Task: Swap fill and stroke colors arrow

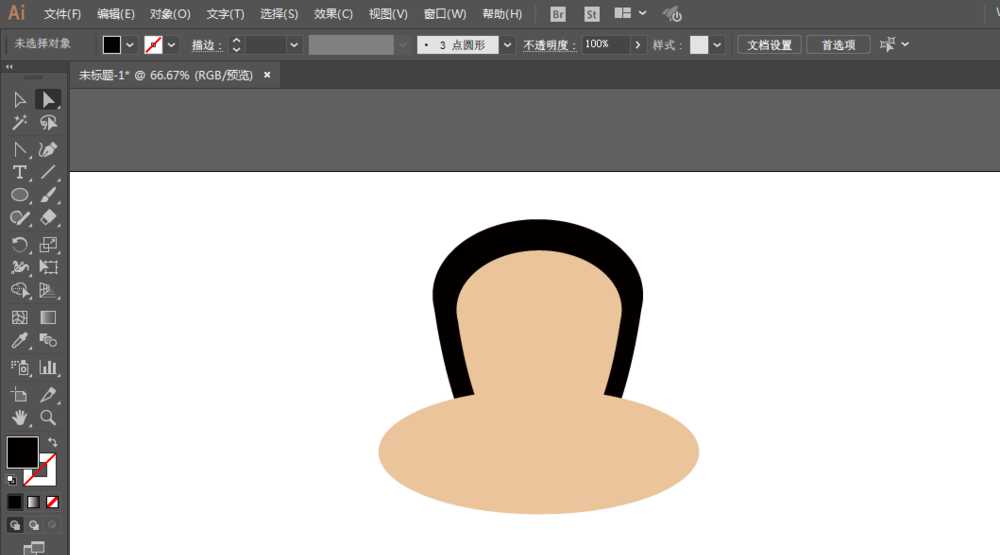Action: pos(52,442)
